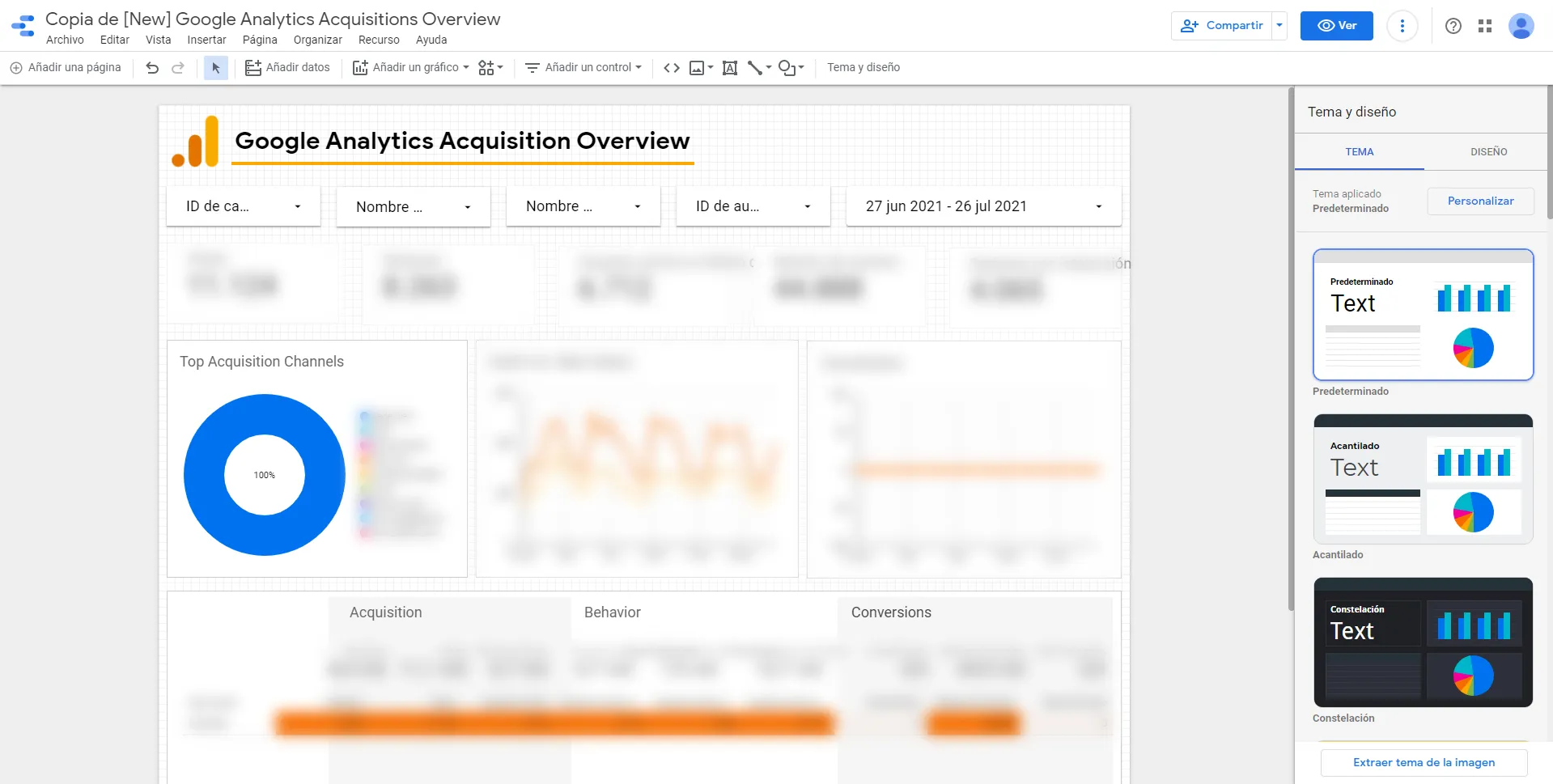The height and width of the screenshot is (784, 1553).
Task: Open the ID de au... filter dropdown
Action: click(x=753, y=206)
